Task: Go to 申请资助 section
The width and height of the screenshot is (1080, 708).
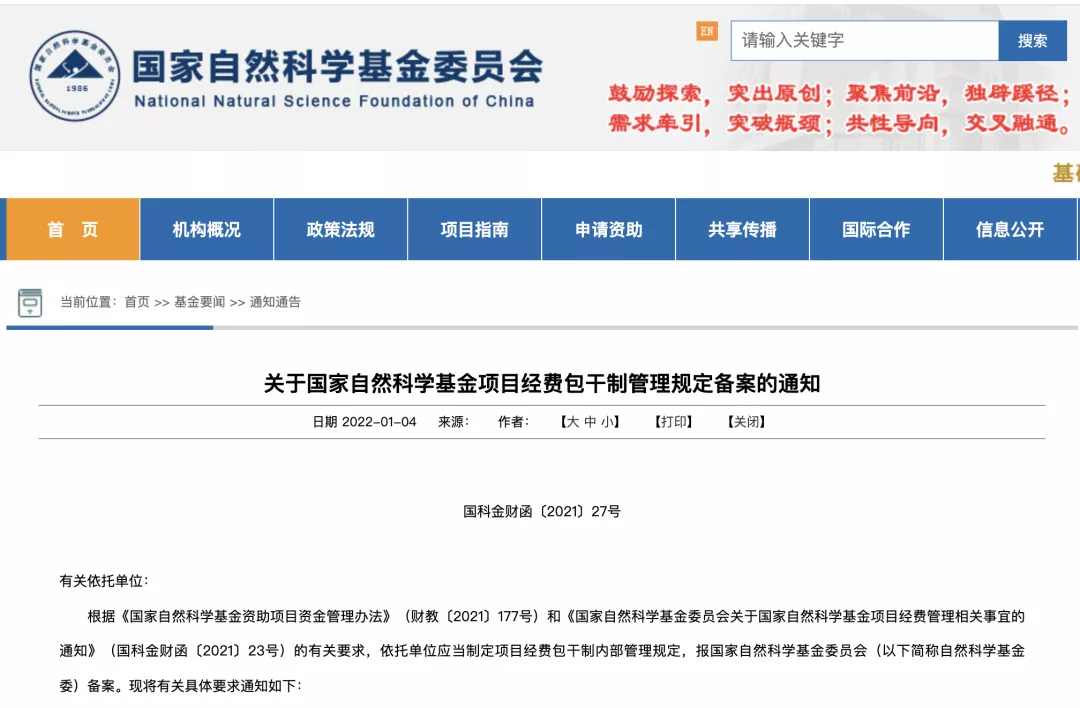Action: coord(609,229)
